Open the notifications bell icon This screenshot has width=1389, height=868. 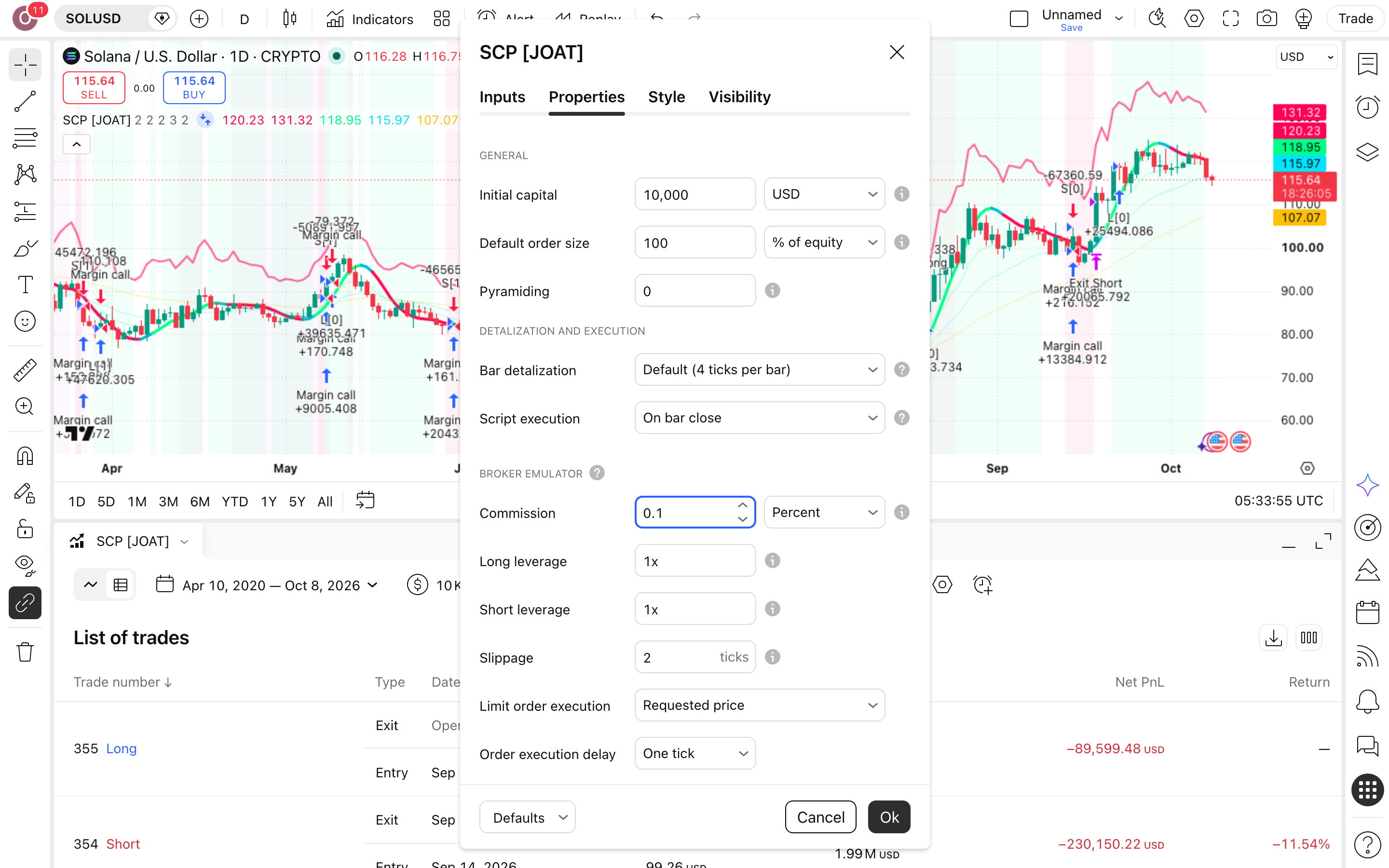tap(1367, 702)
